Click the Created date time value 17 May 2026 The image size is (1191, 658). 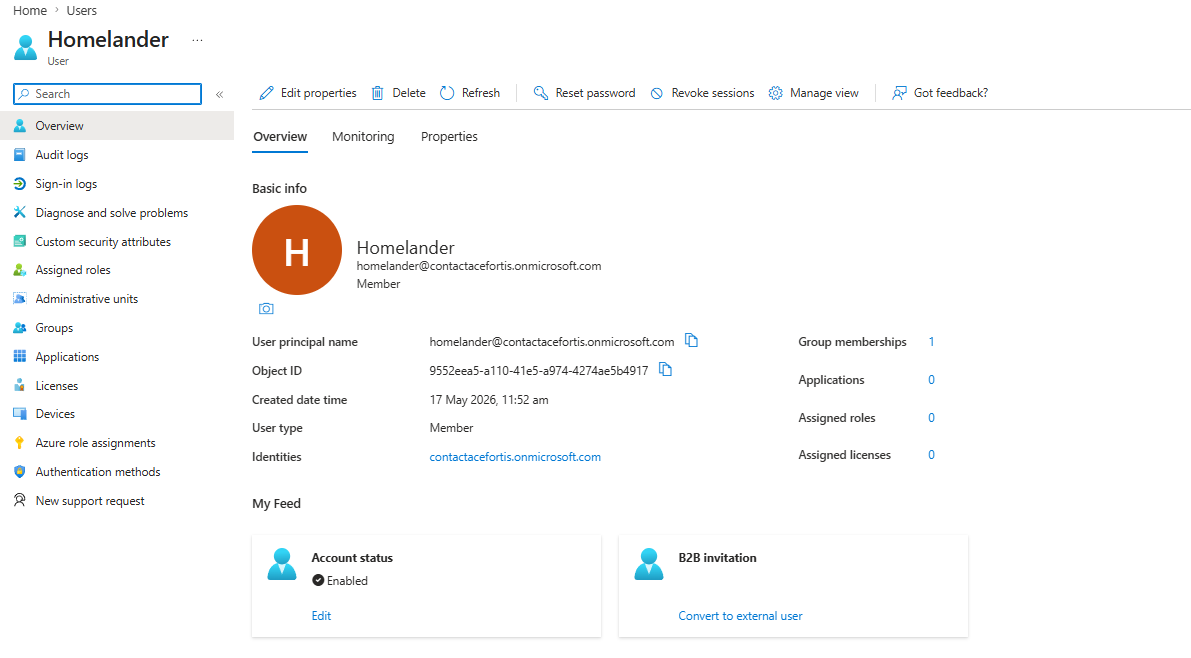488,400
